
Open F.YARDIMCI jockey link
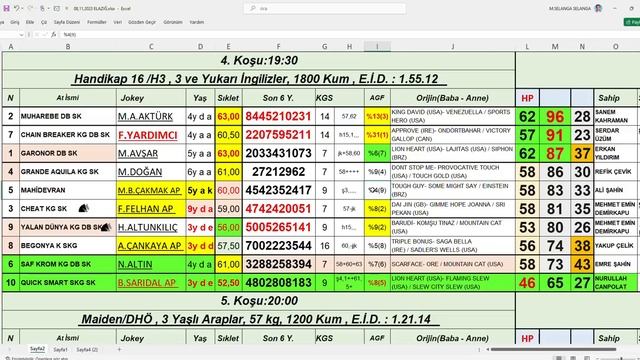(148, 135)
